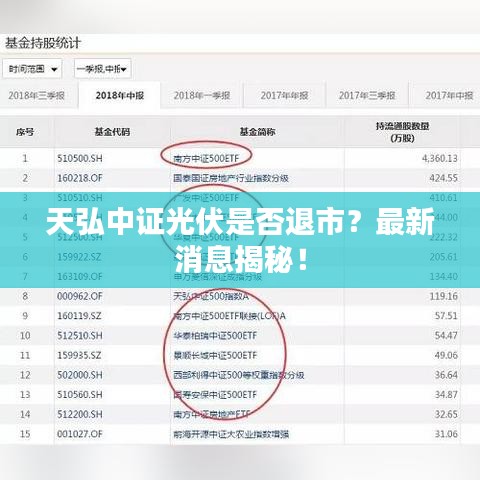Click the share value 36.64

(446, 375)
